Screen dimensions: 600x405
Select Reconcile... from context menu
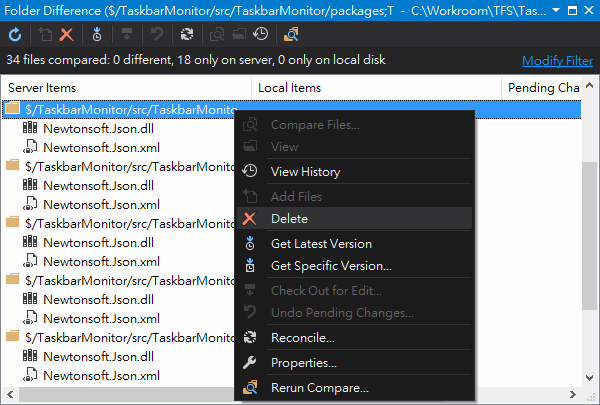354,338
